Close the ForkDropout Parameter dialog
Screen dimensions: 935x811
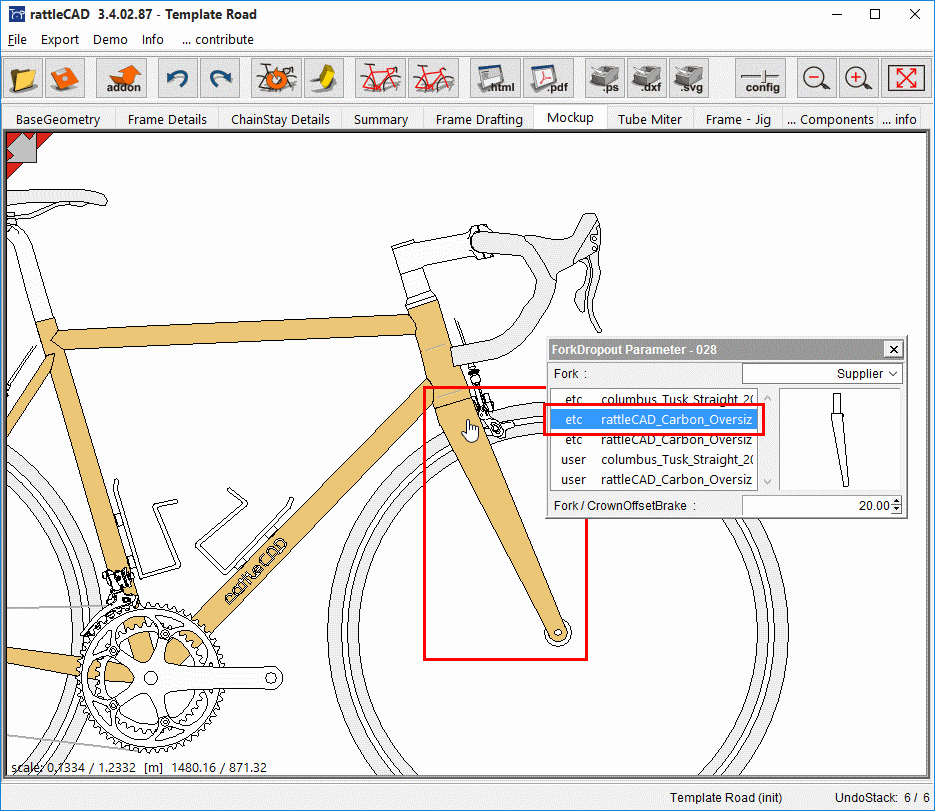[x=893, y=349]
